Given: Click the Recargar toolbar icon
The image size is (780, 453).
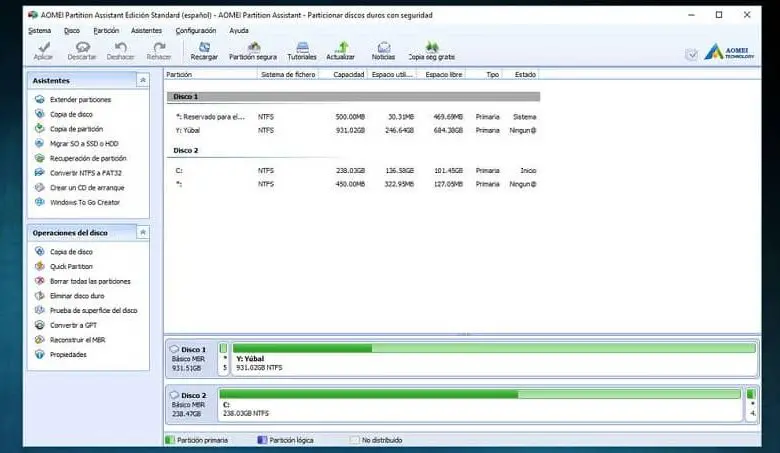Looking at the screenshot, I should pyautogui.click(x=204, y=51).
